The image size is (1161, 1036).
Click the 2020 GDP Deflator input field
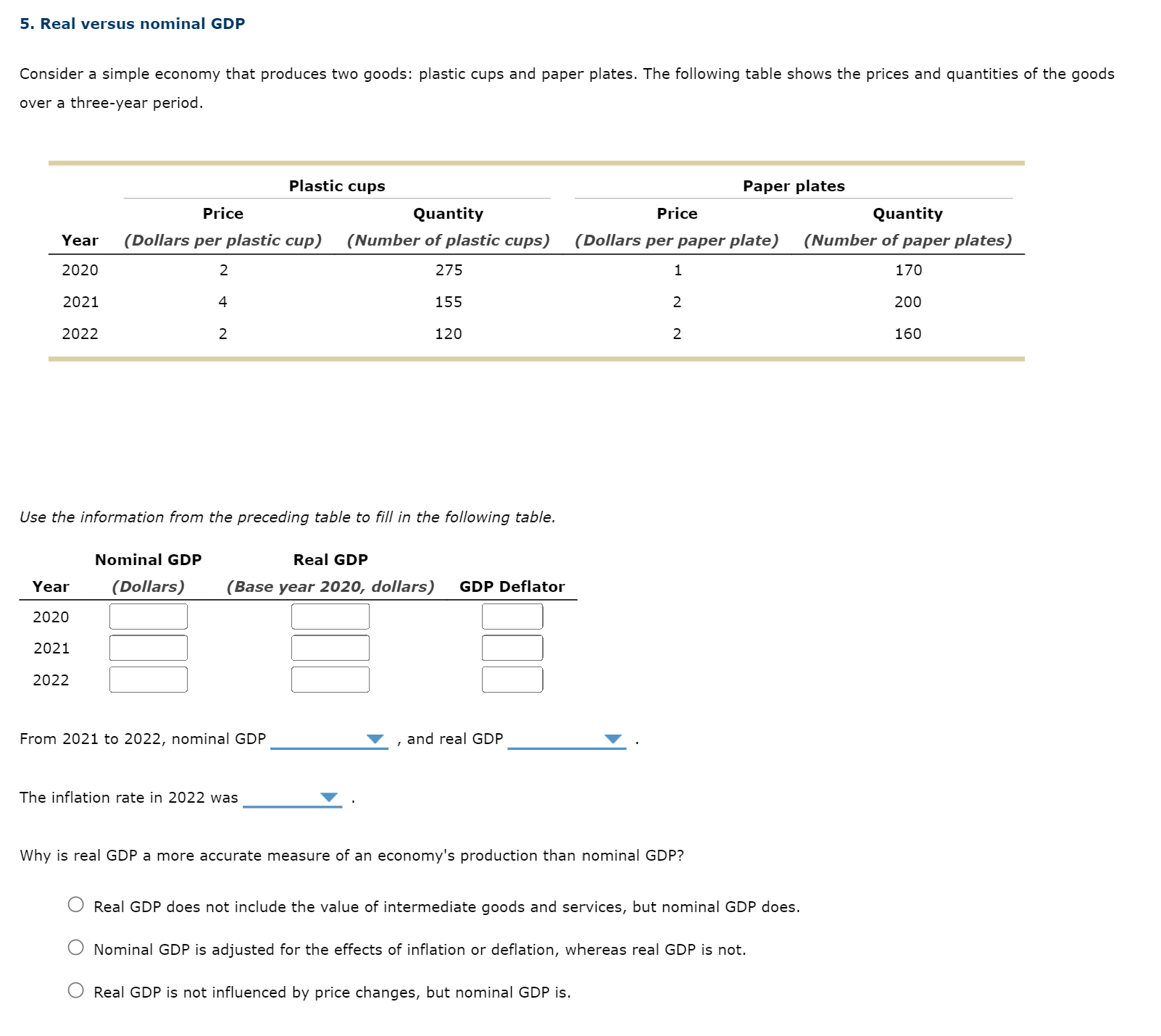pos(512,616)
